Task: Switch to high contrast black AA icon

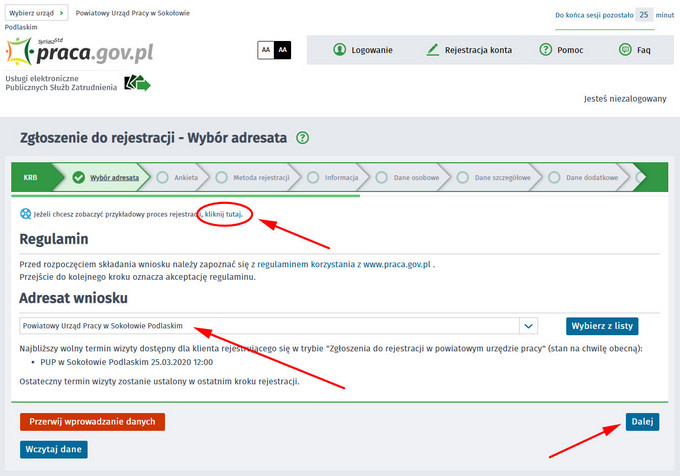Action: [282, 50]
